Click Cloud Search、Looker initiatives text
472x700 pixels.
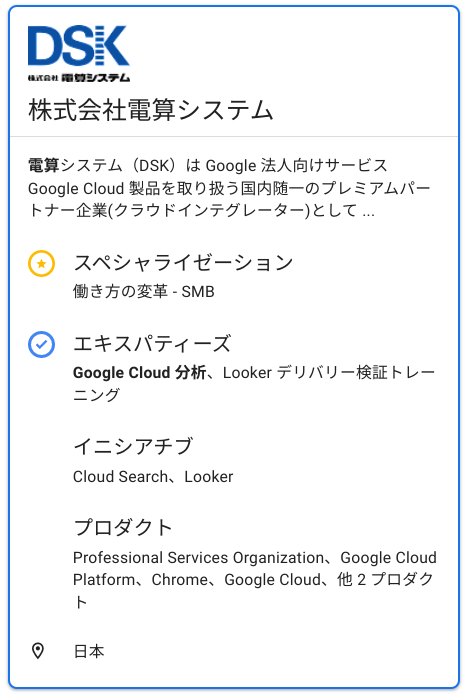[x=153, y=477]
